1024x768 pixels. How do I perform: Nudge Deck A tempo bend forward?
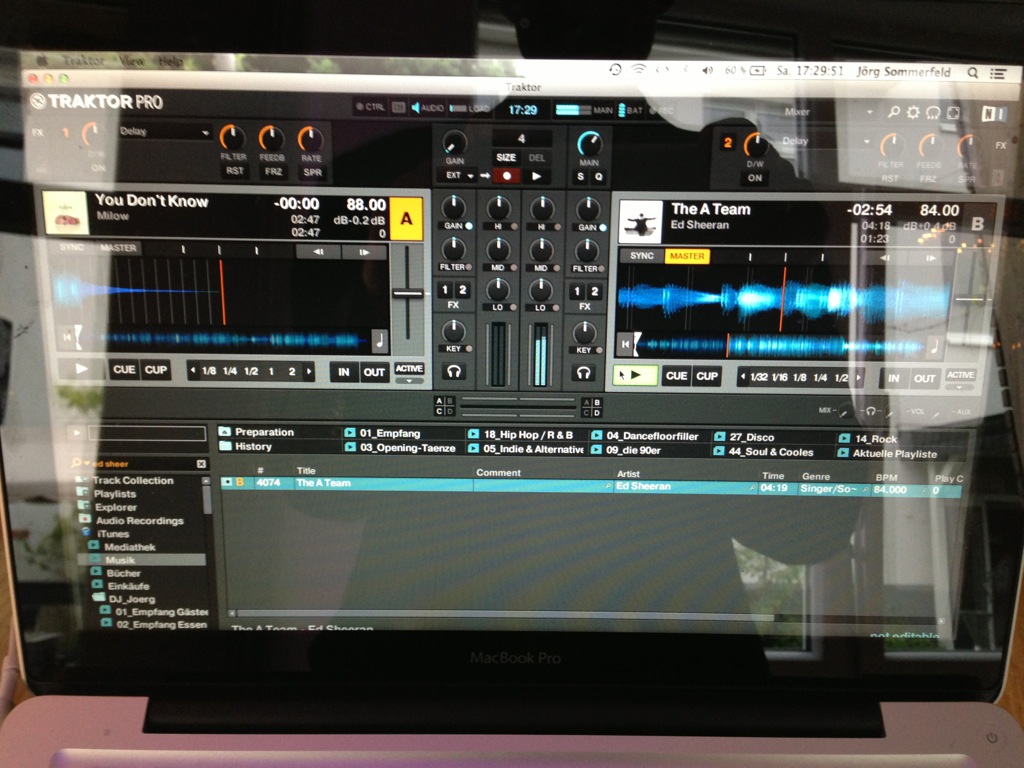point(364,251)
